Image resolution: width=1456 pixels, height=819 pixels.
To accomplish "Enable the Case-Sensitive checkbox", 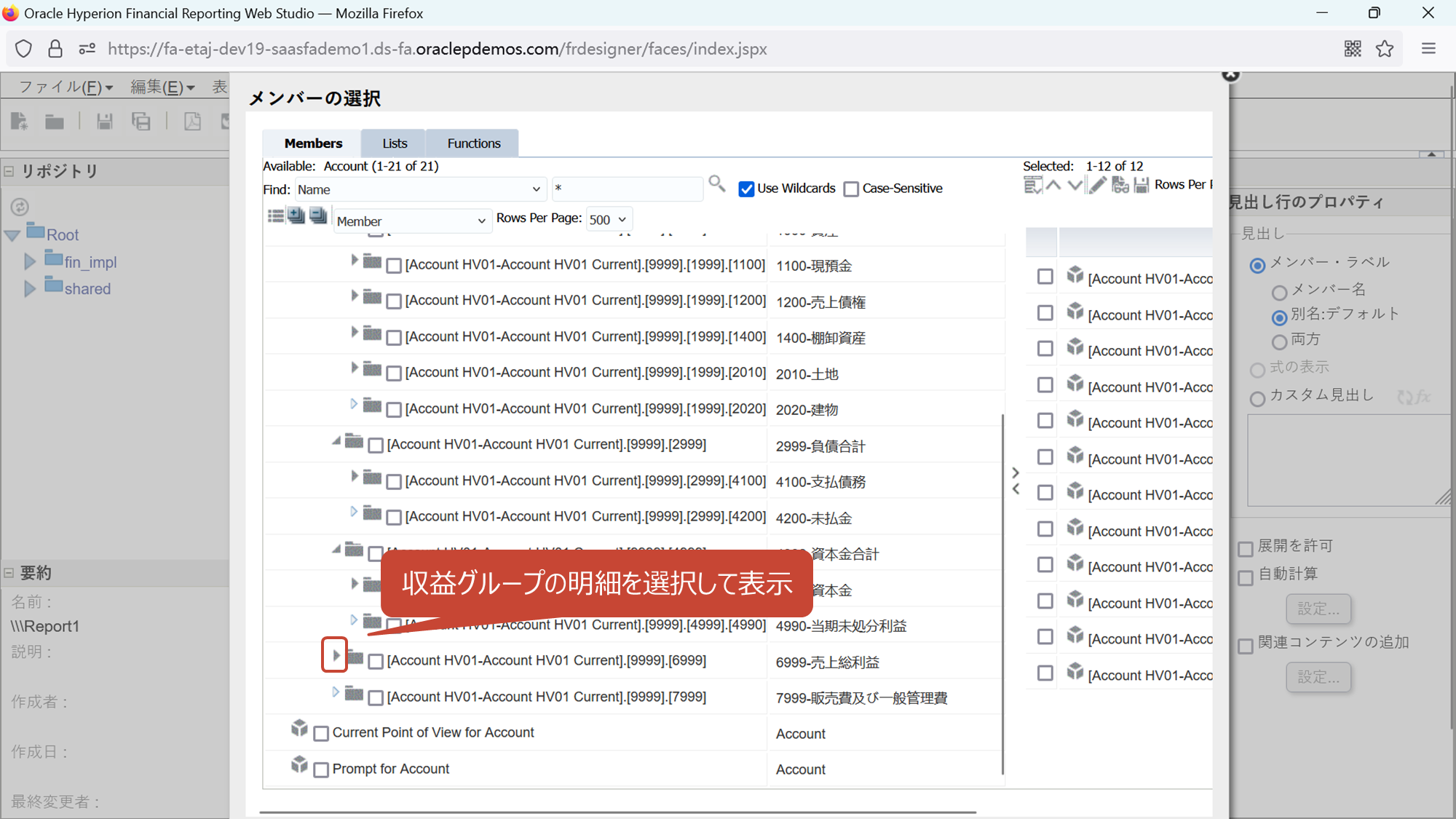I will coord(851,189).
